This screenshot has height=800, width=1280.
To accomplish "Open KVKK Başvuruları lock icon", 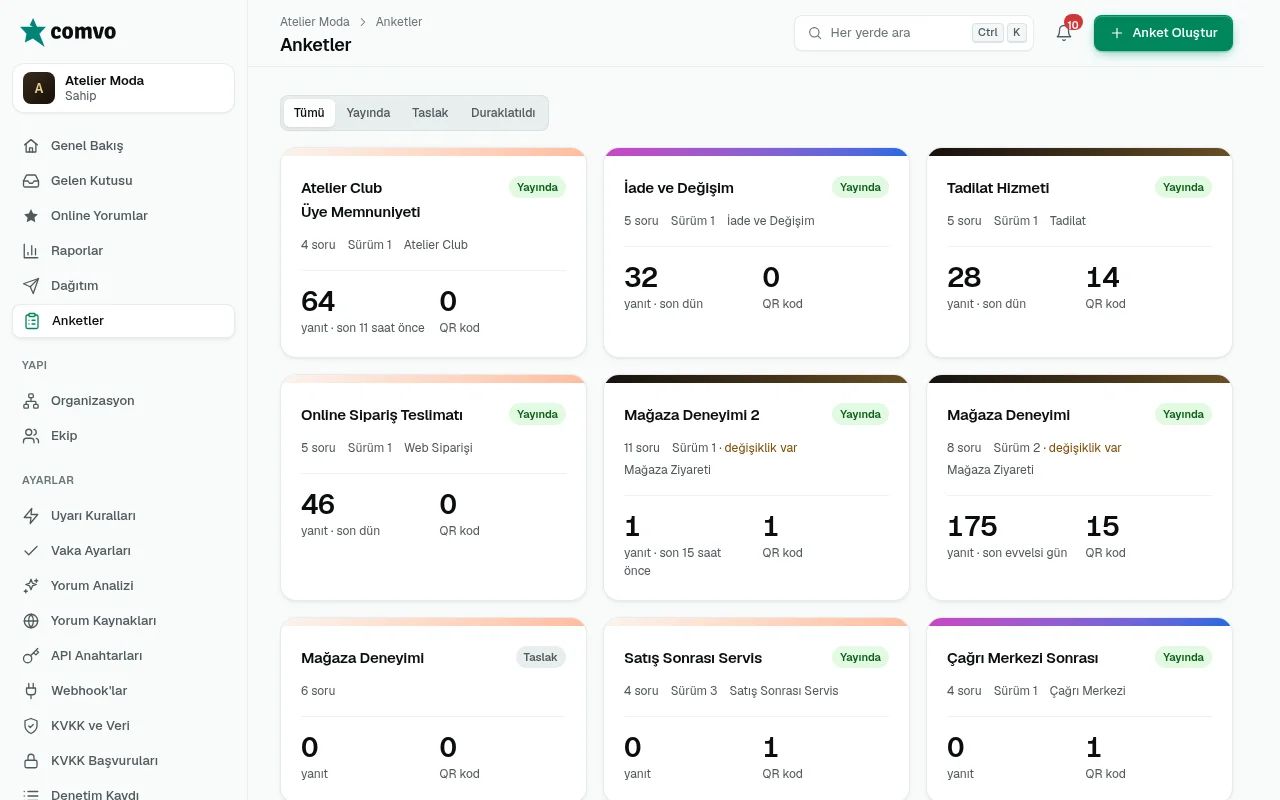I will [x=31, y=761].
